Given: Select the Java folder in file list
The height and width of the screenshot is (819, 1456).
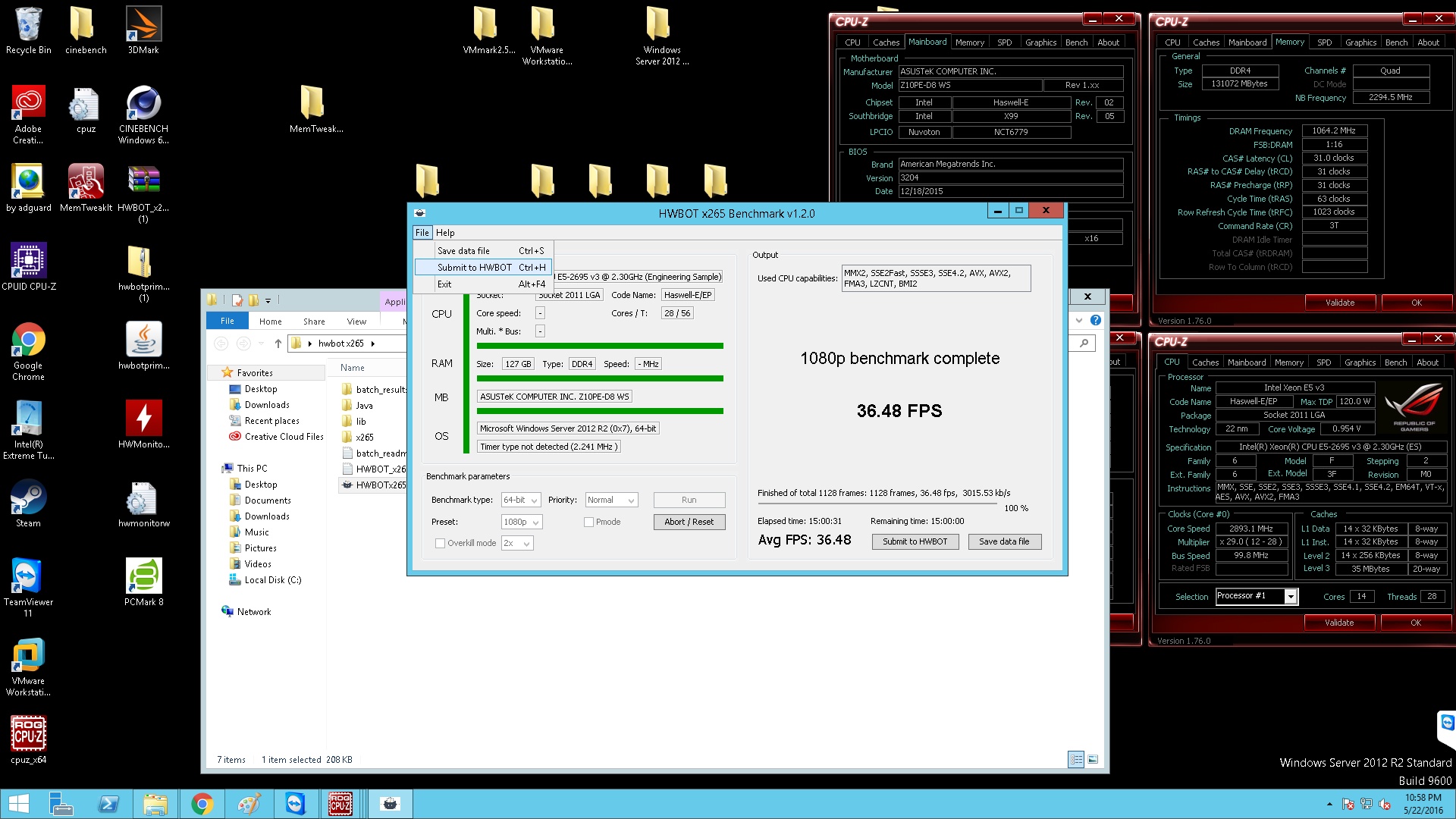Looking at the screenshot, I should [x=364, y=406].
